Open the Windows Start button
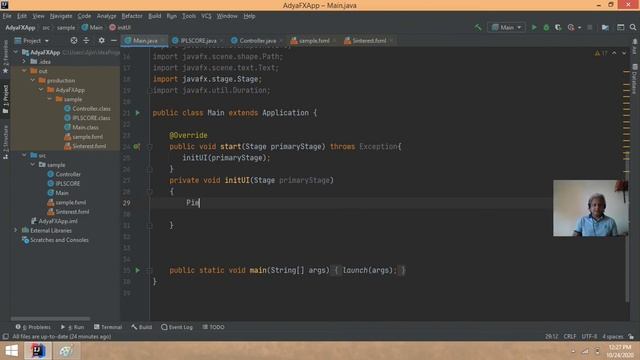Screen dimensions: 640x360 (x=11, y=351)
